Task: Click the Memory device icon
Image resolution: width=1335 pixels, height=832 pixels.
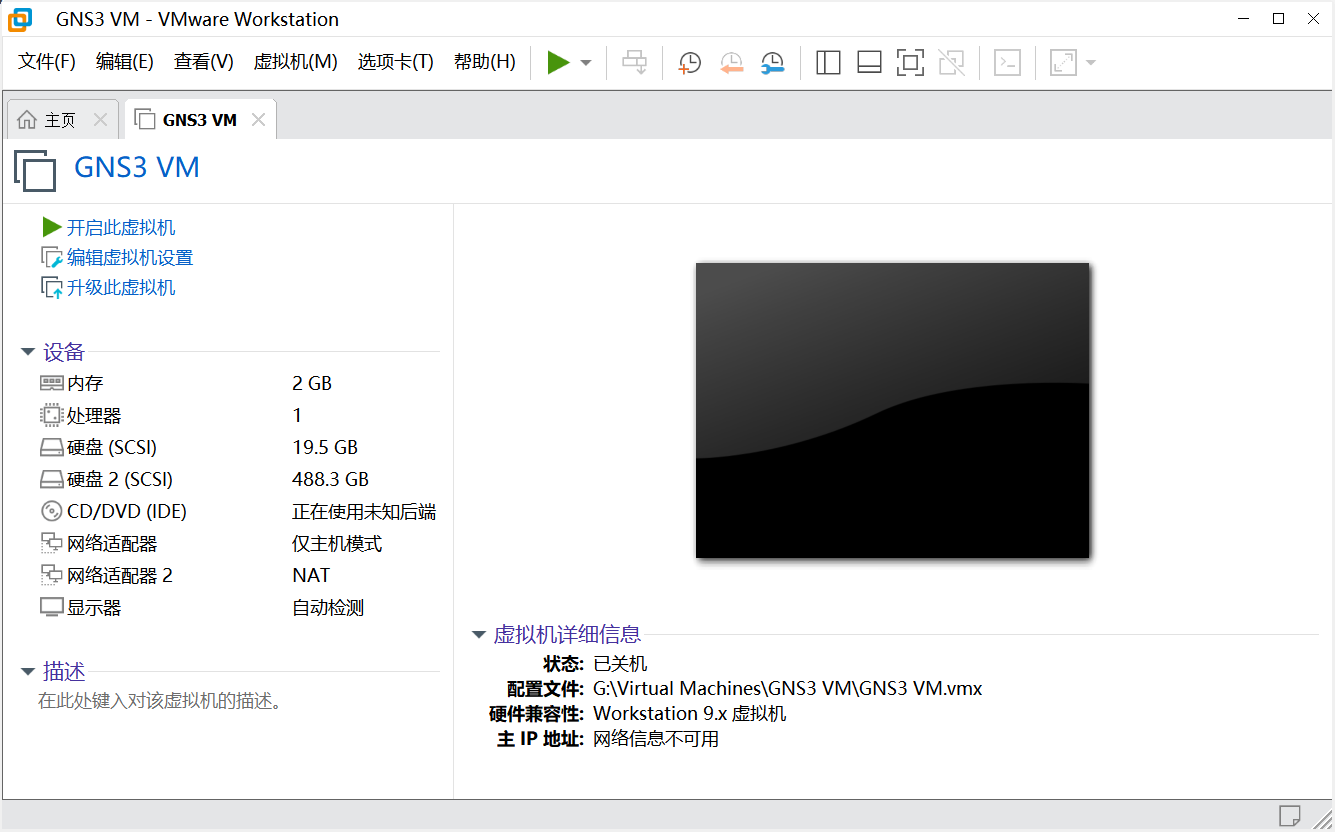Action: (x=51, y=382)
